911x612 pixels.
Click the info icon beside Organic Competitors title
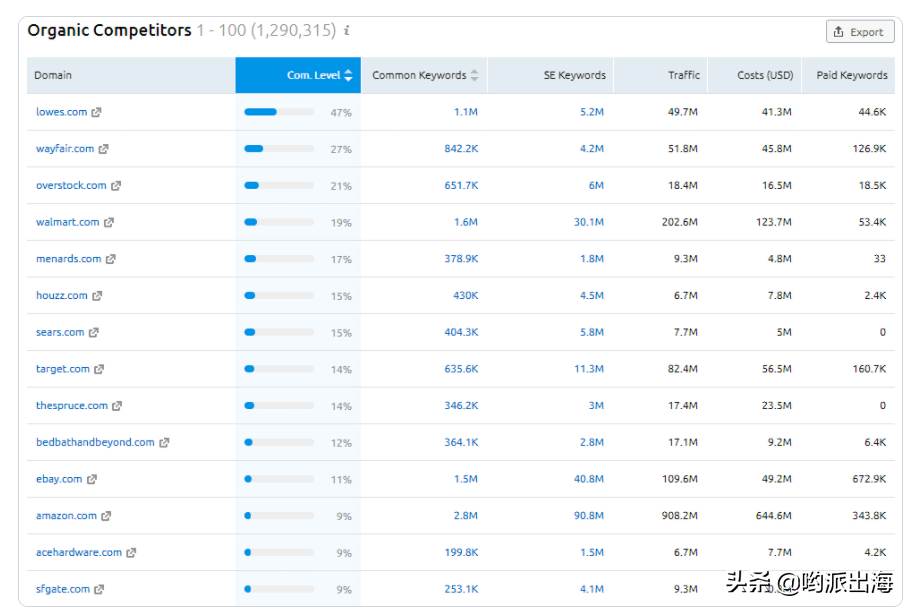click(x=347, y=30)
